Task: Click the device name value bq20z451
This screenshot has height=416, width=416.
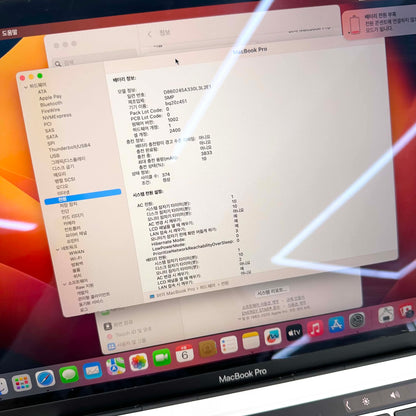Action: click(x=176, y=102)
